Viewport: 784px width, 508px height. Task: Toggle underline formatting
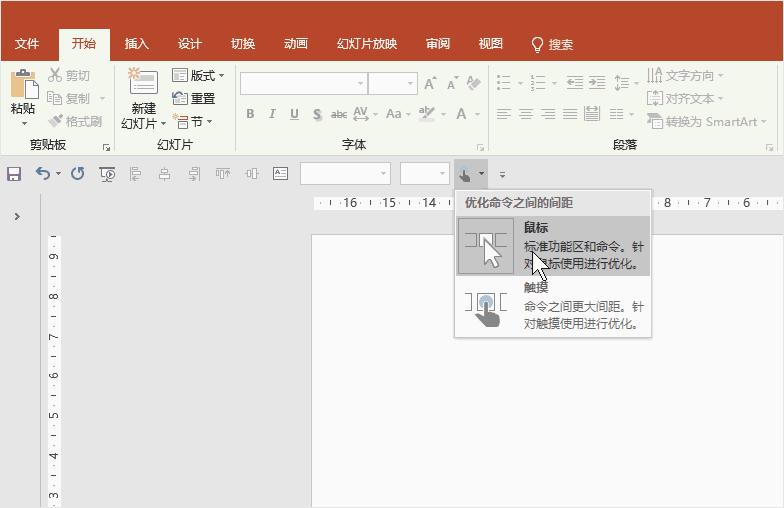[294, 114]
